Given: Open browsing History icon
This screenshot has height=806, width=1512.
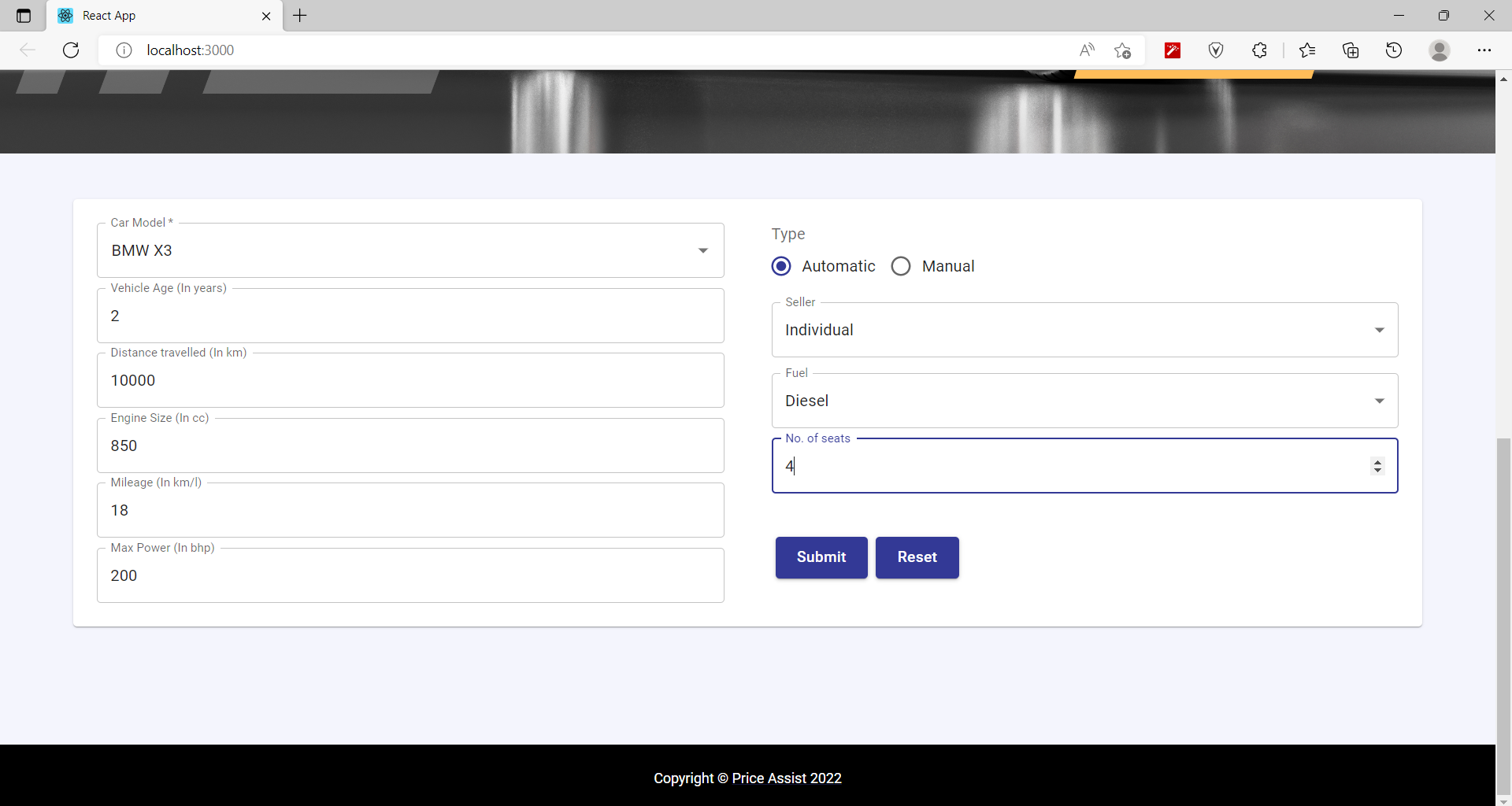Looking at the screenshot, I should coord(1394,50).
